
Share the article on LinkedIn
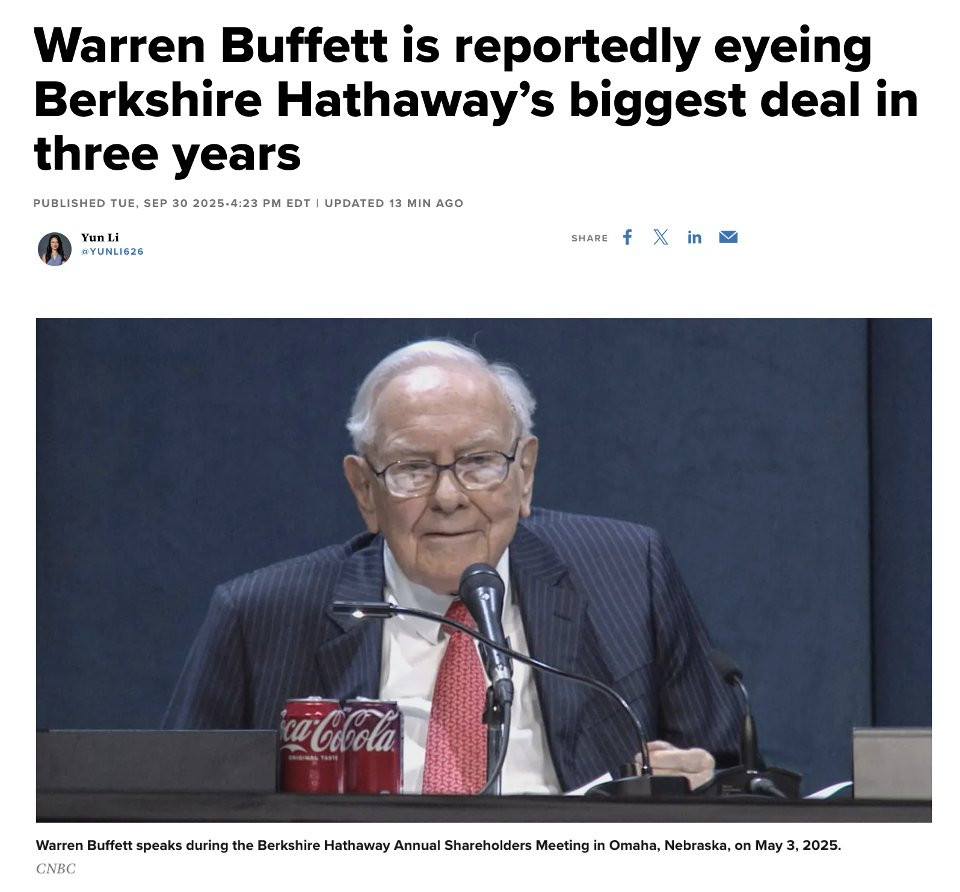pos(694,237)
